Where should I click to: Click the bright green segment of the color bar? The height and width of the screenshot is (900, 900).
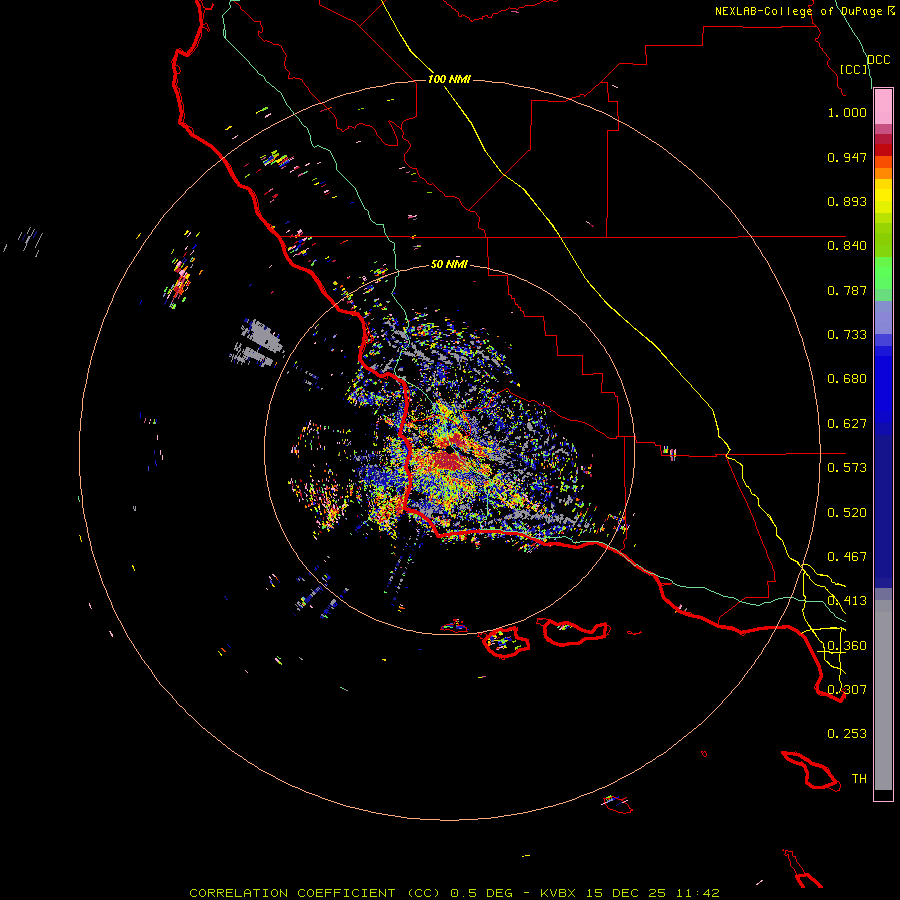tap(883, 273)
